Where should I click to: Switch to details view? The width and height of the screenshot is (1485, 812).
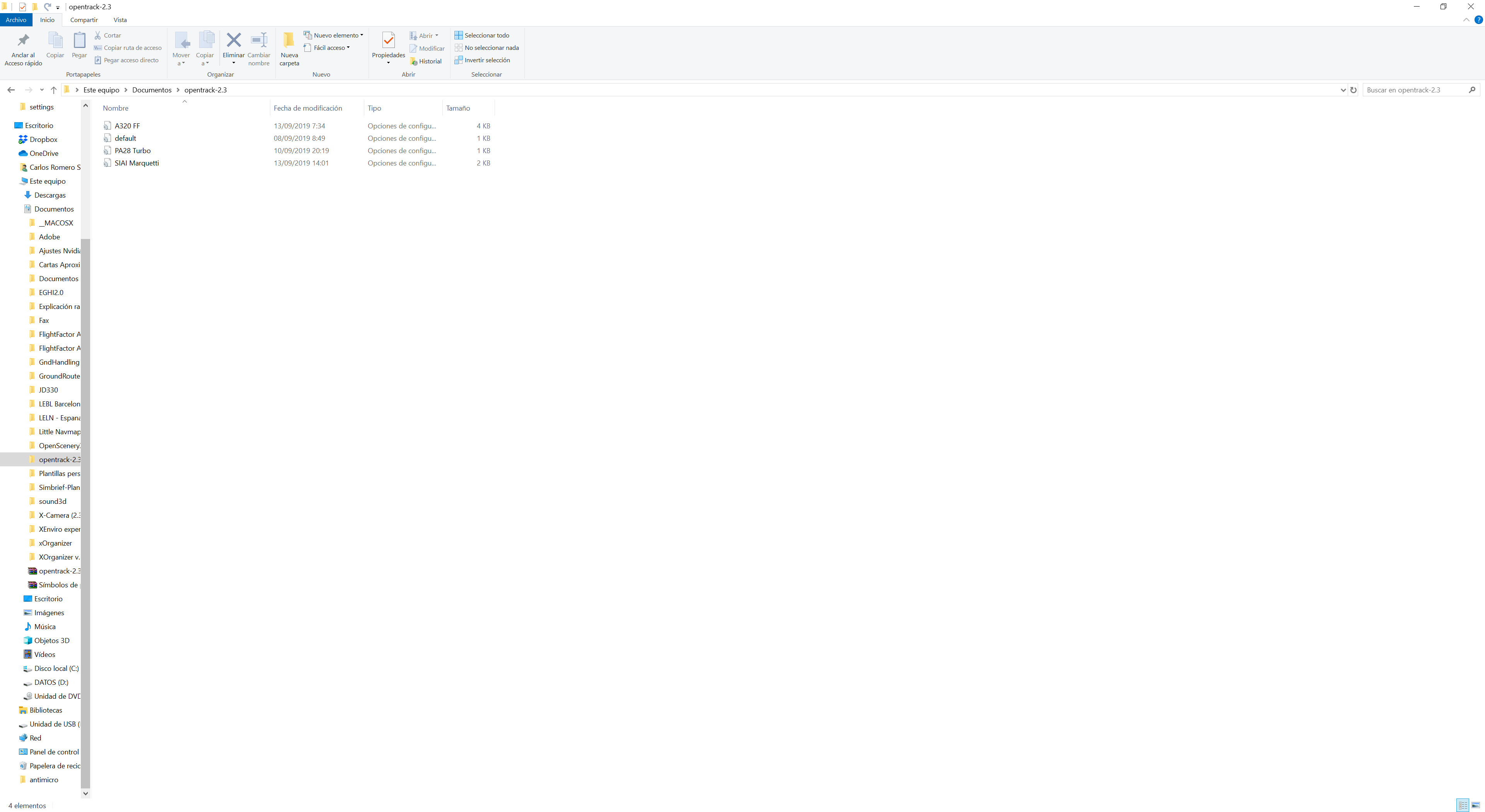click(x=1463, y=805)
